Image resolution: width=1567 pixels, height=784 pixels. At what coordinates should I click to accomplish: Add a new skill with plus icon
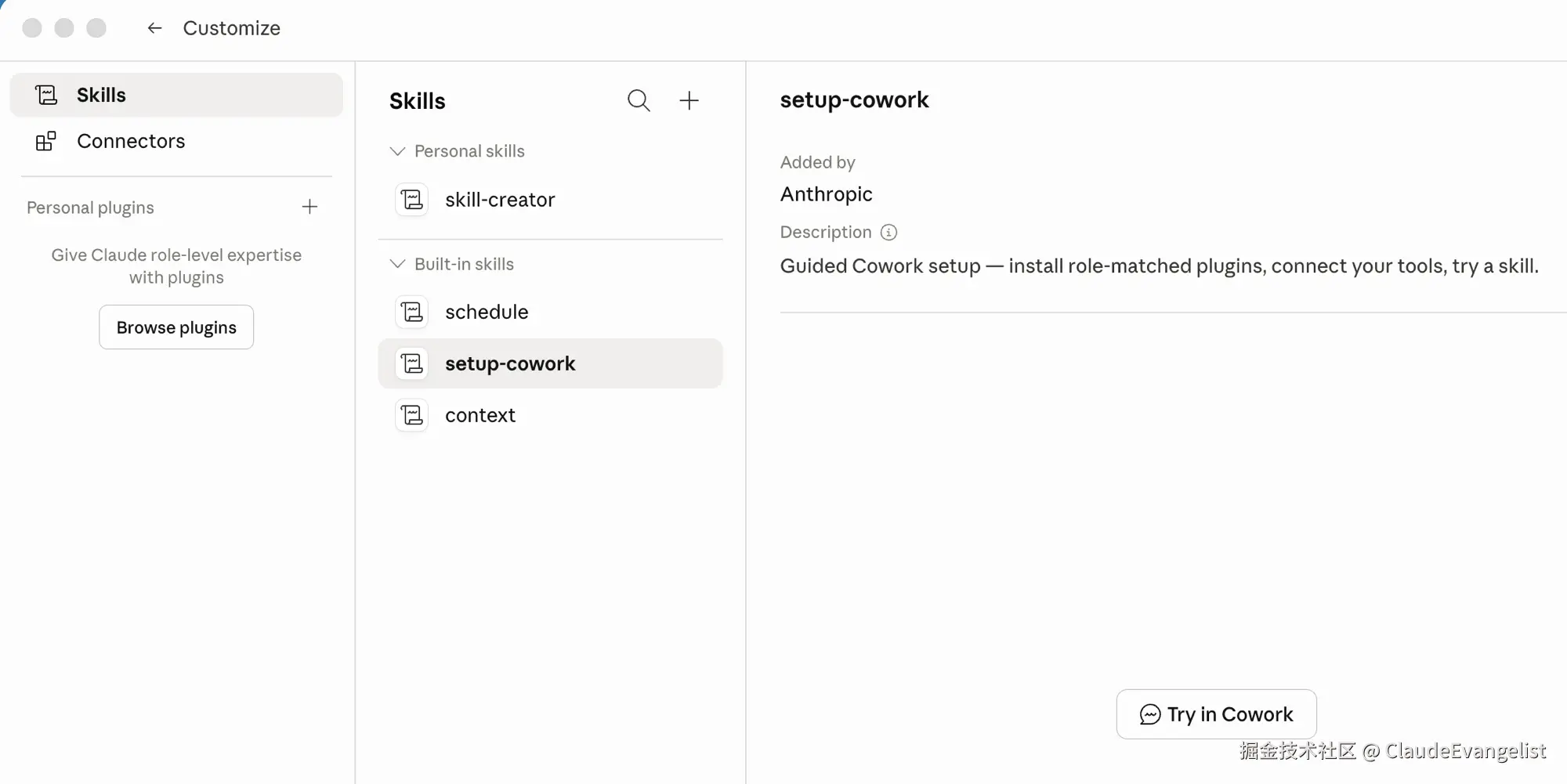[689, 100]
